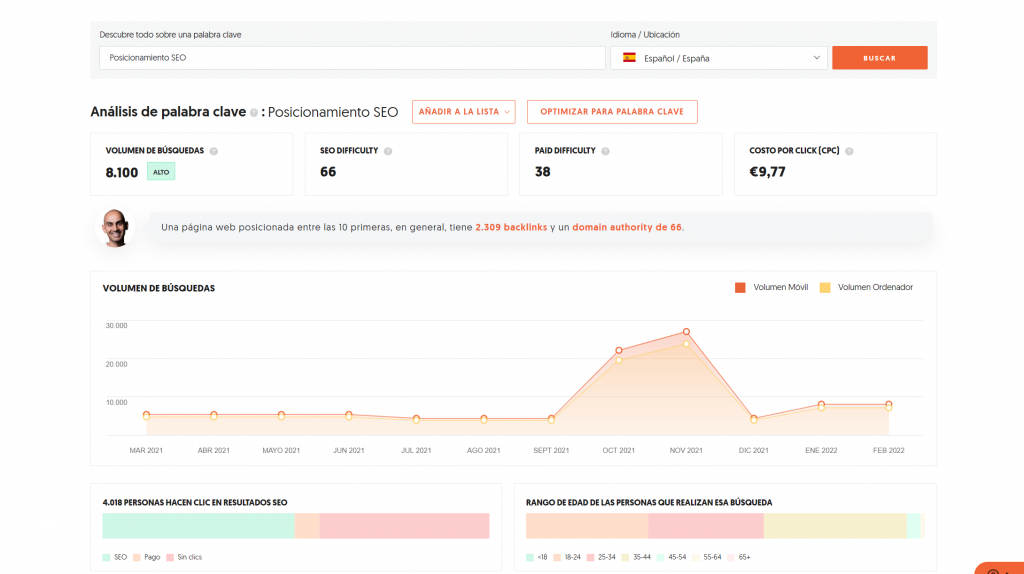Click the FEB 2022 data point on chart
Viewport: 1024px width, 574px height.
[889, 406]
